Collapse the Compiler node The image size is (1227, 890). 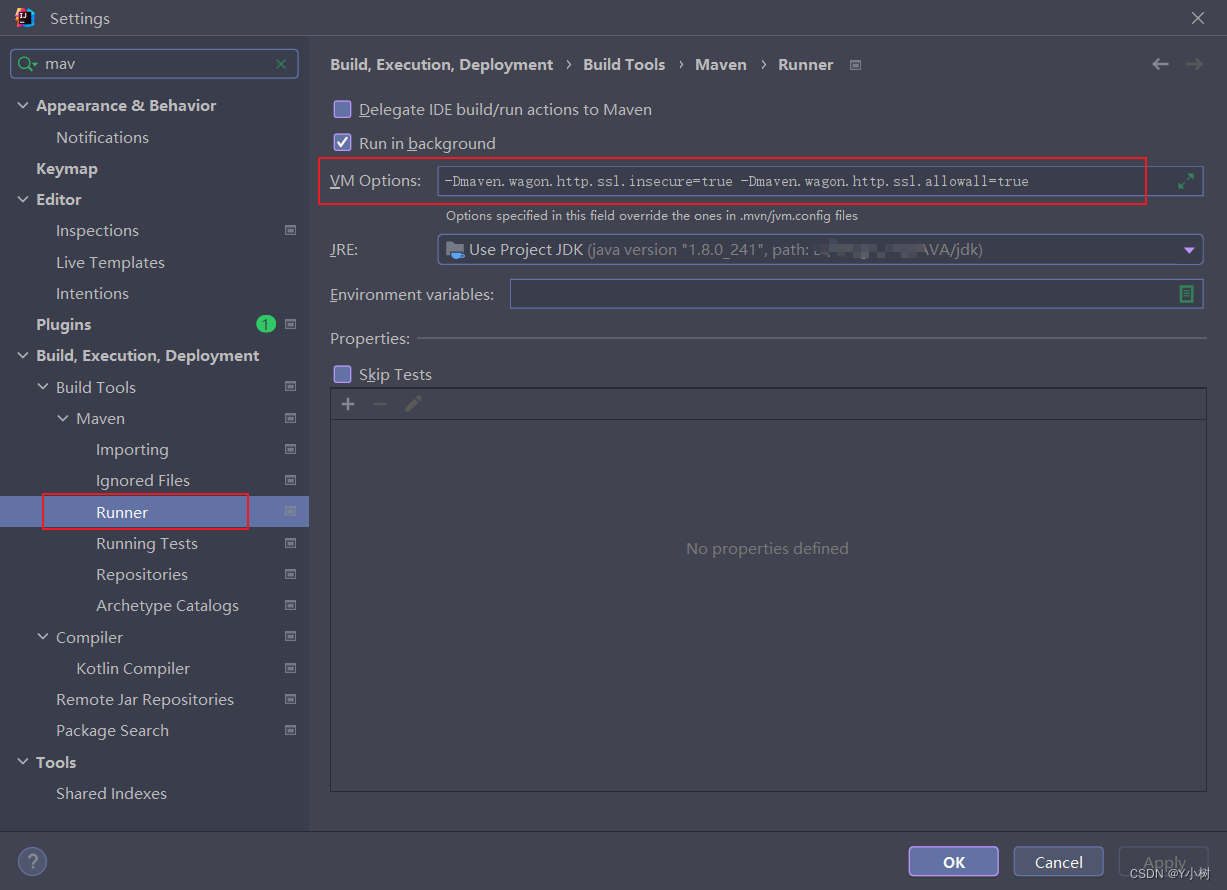pos(43,637)
